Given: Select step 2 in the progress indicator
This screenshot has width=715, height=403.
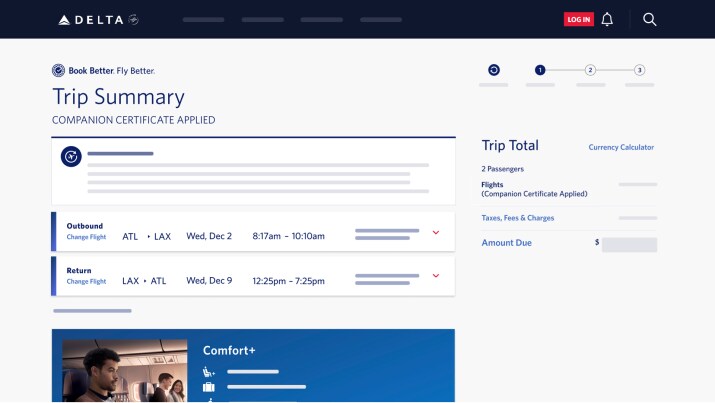Looking at the screenshot, I should coord(590,70).
